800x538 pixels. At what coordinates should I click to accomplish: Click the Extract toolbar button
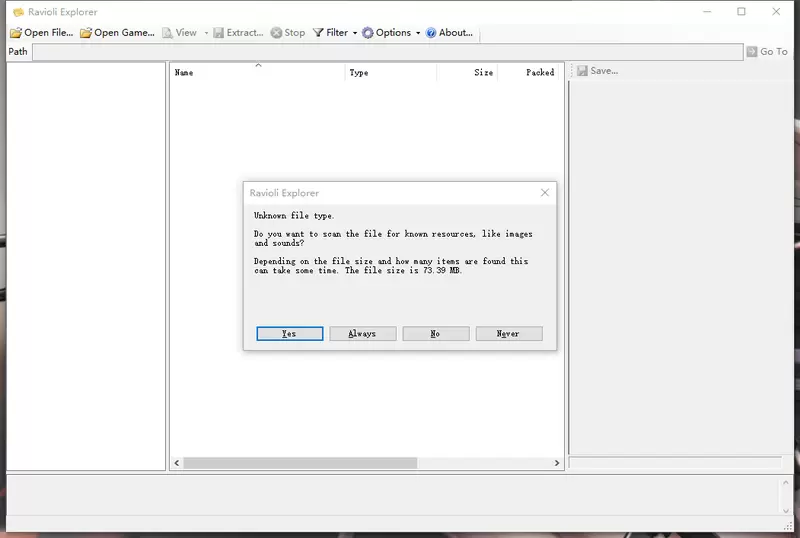tap(238, 33)
